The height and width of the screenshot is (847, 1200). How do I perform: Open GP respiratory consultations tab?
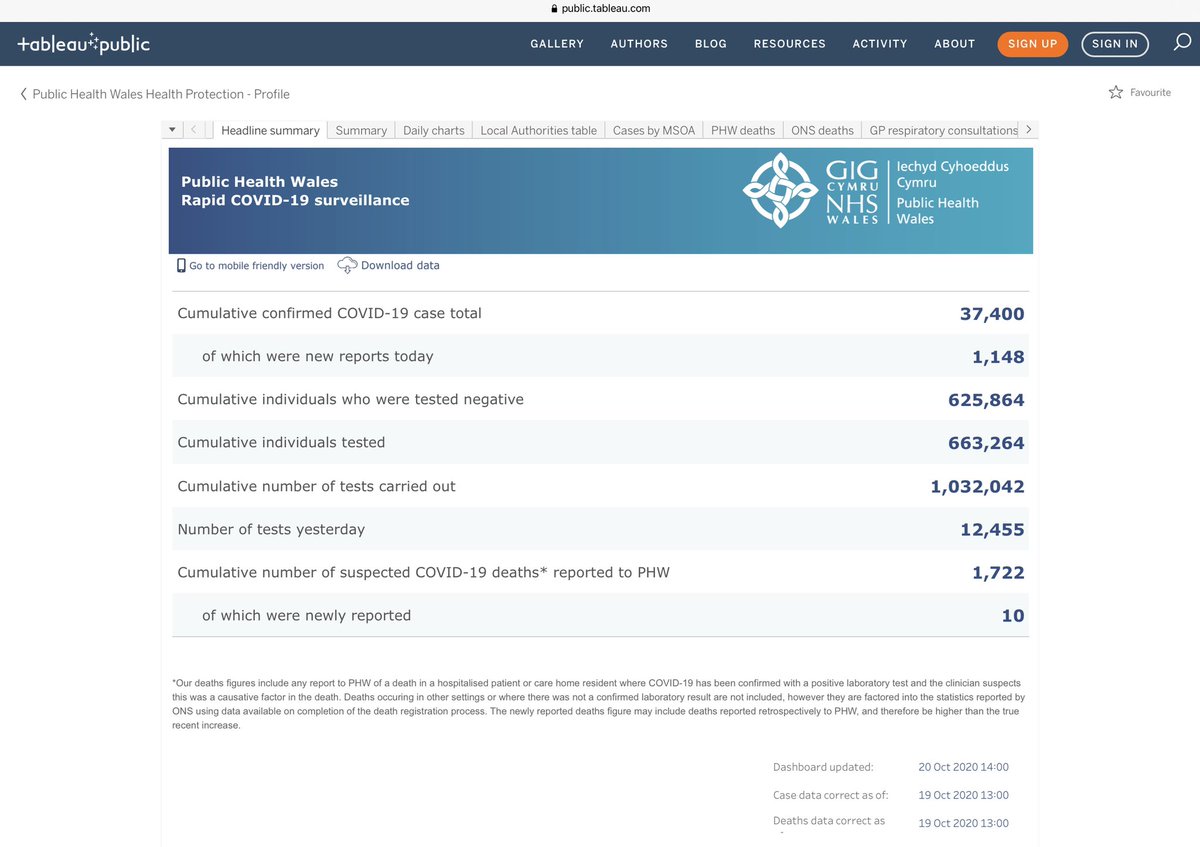941,130
